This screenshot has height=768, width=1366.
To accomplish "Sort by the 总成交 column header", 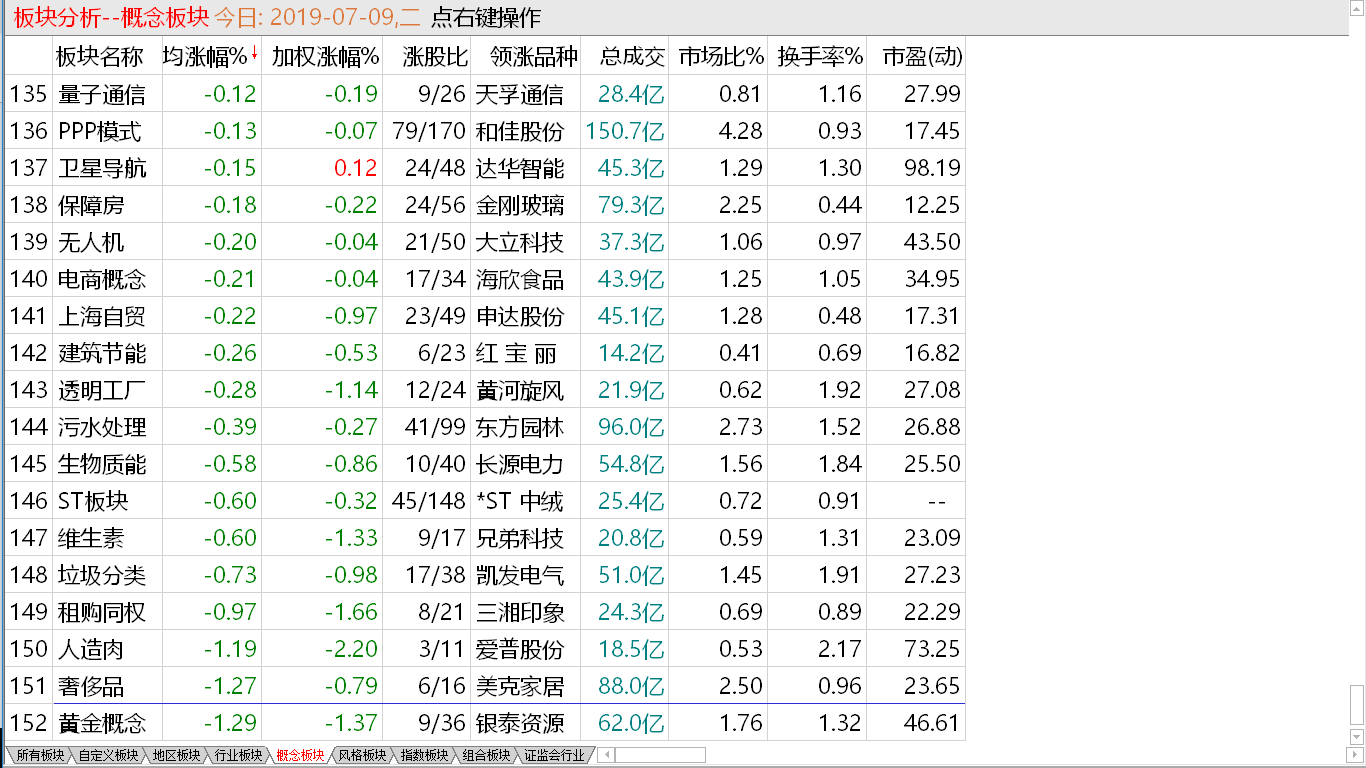I will 633,57.
